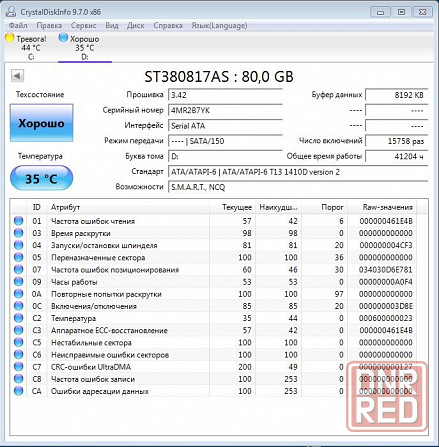Click the blue status icon for attribute 0C
439x447 pixels.
19,306
